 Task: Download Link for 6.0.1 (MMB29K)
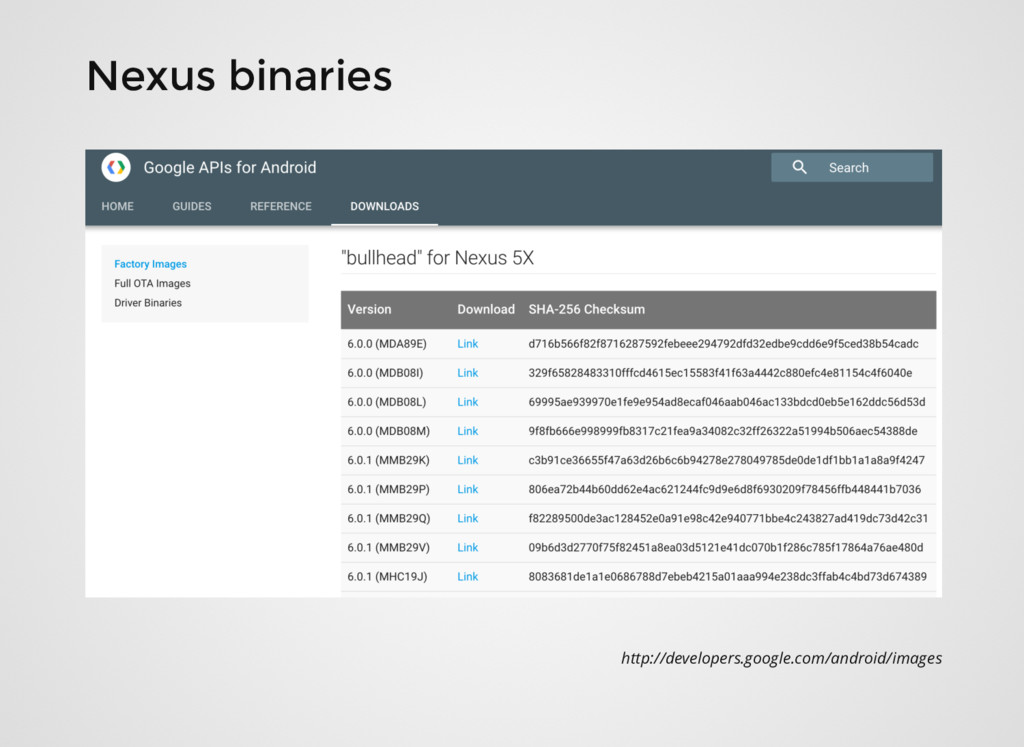(468, 460)
